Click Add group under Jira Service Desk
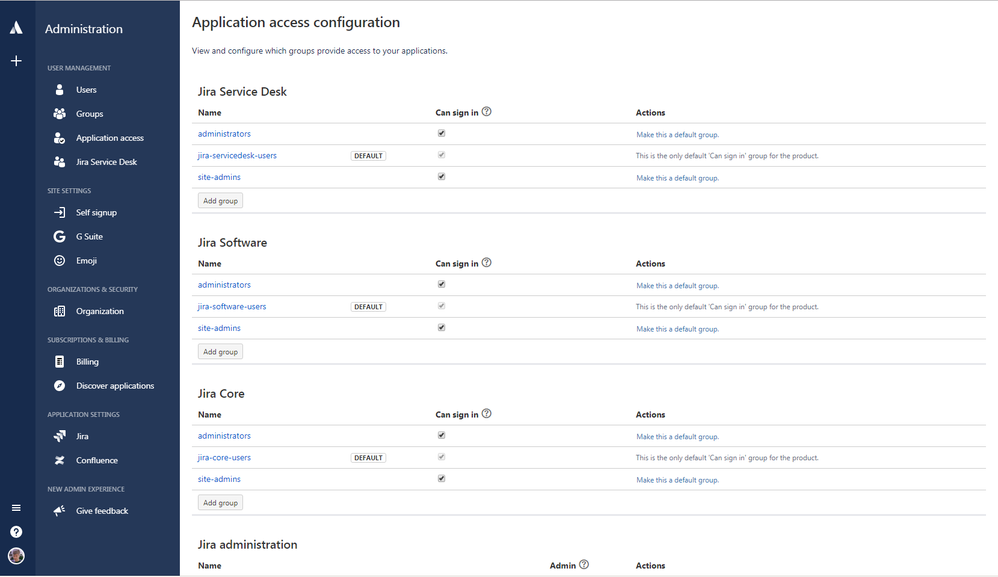This screenshot has width=998, height=577. pyautogui.click(x=220, y=201)
